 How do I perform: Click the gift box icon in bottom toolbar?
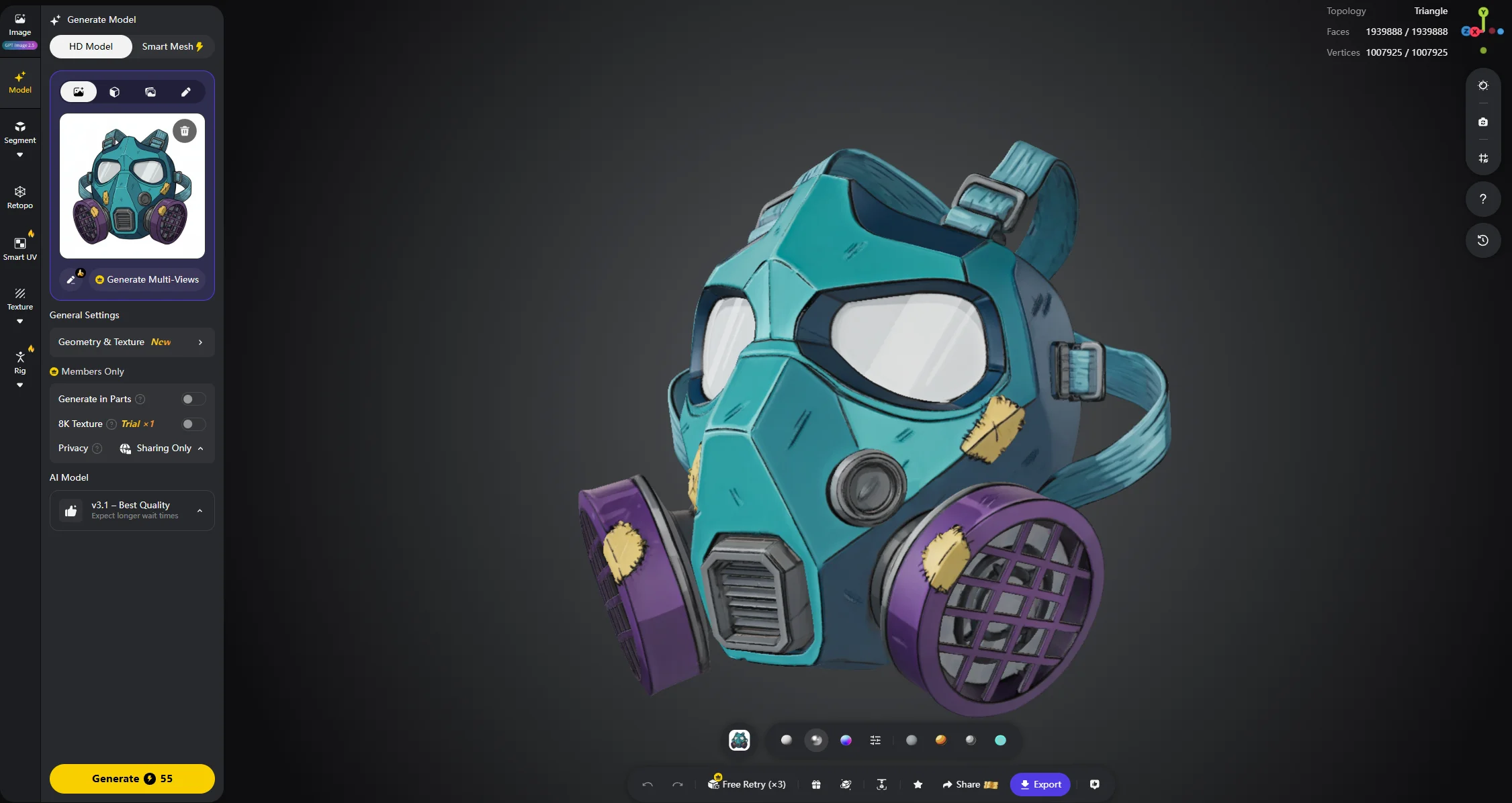coord(816,784)
